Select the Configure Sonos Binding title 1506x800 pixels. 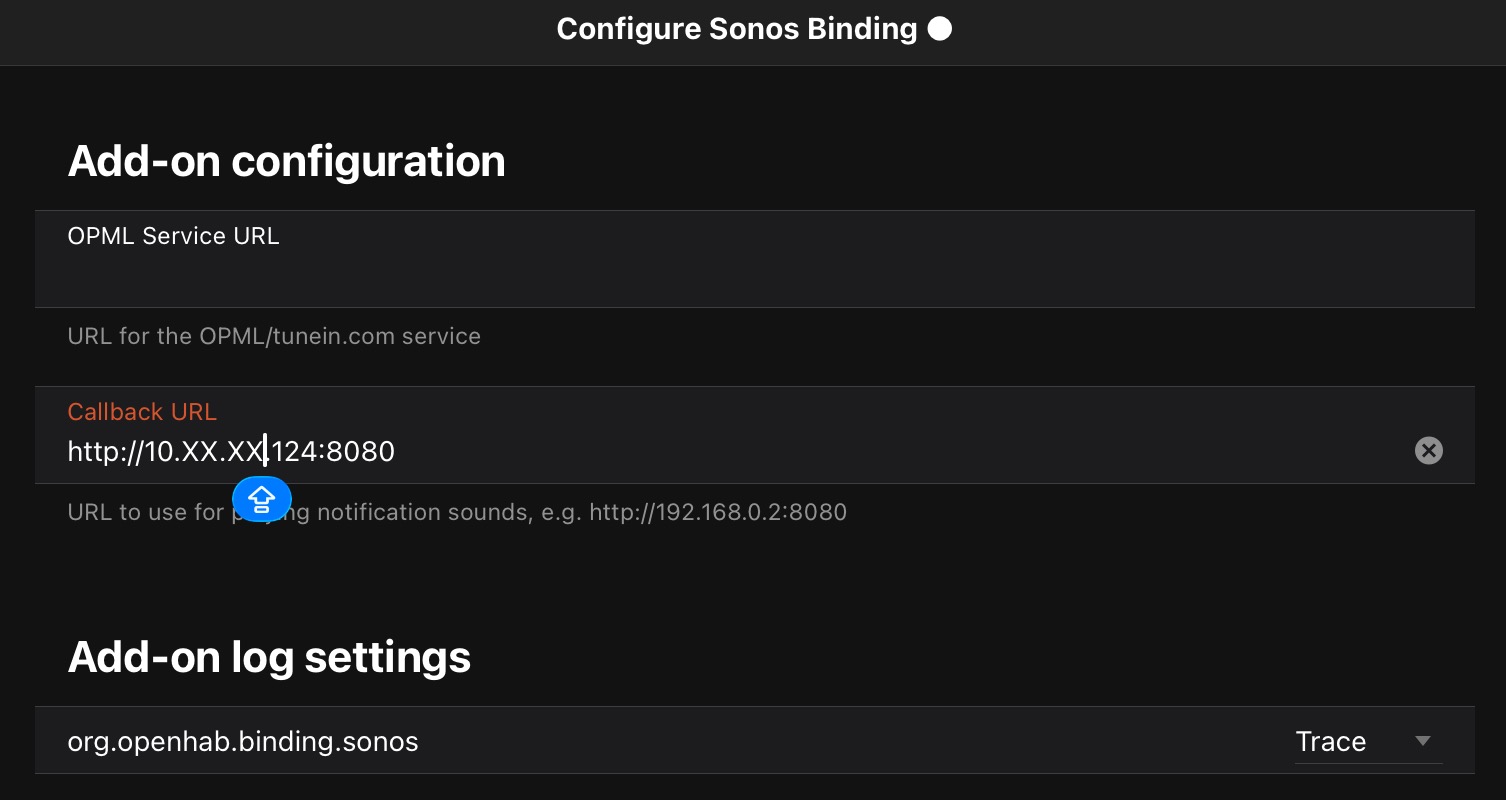(737, 29)
